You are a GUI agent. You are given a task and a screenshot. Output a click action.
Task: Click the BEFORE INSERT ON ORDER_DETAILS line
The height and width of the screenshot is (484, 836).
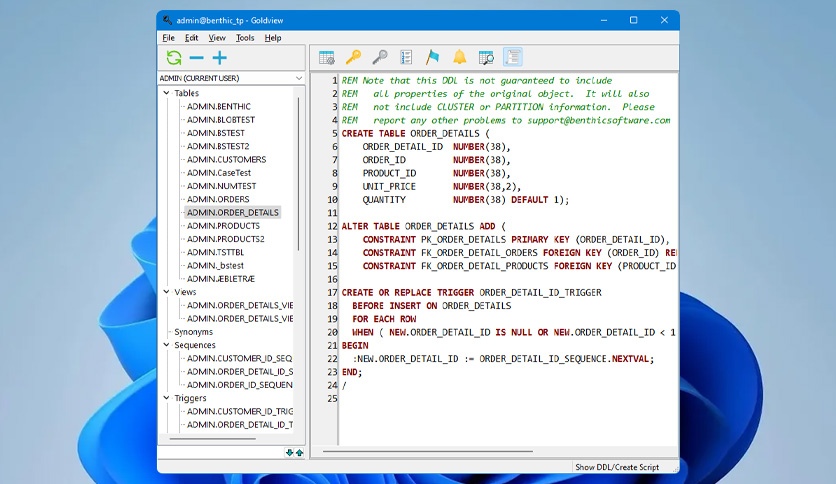(x=431, y=306)
